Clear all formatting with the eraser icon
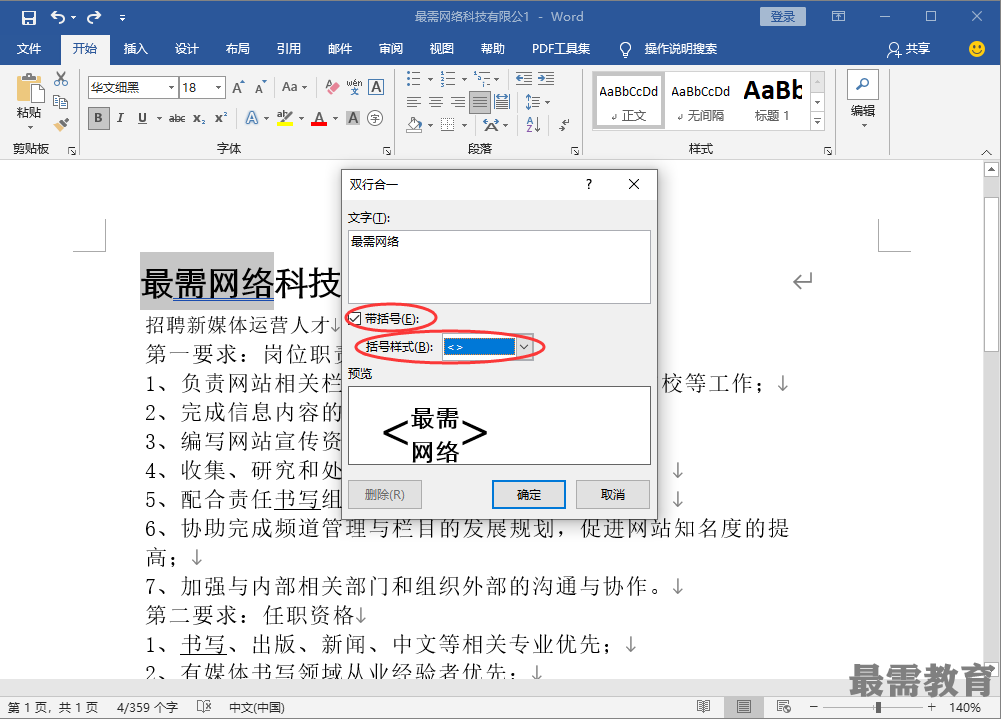 332,87
